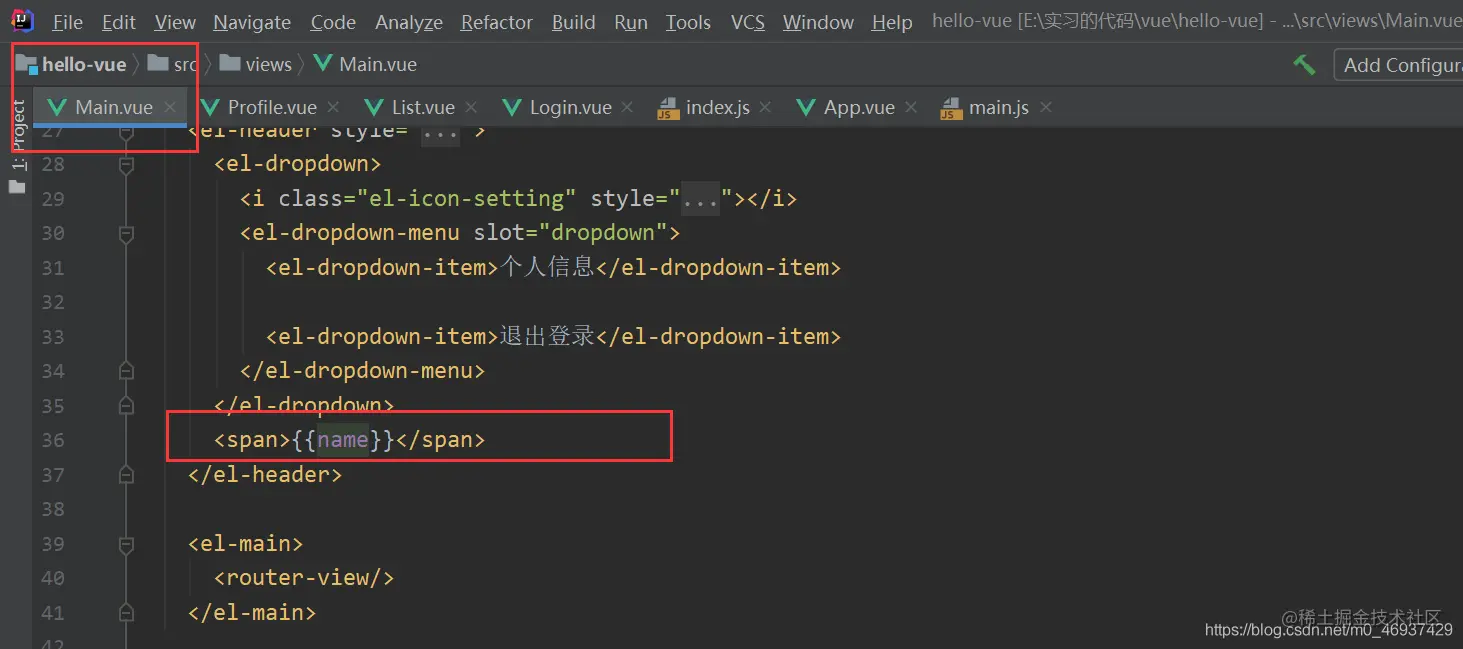Viewport: 1463px width, 649px height.
Task: Click the src folder breadcrumb
Action: [171, 64]
